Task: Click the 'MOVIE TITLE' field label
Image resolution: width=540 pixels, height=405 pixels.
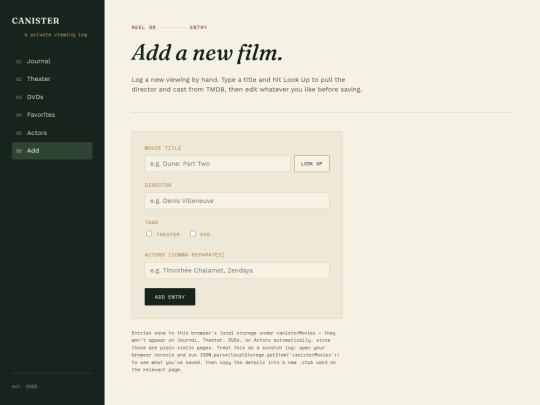Action: [x=163, y=148]
